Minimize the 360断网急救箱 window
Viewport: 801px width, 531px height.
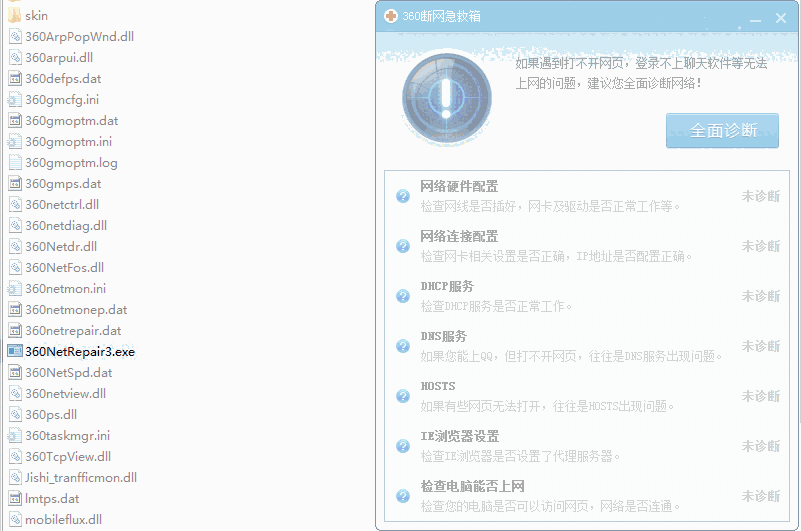756,19
